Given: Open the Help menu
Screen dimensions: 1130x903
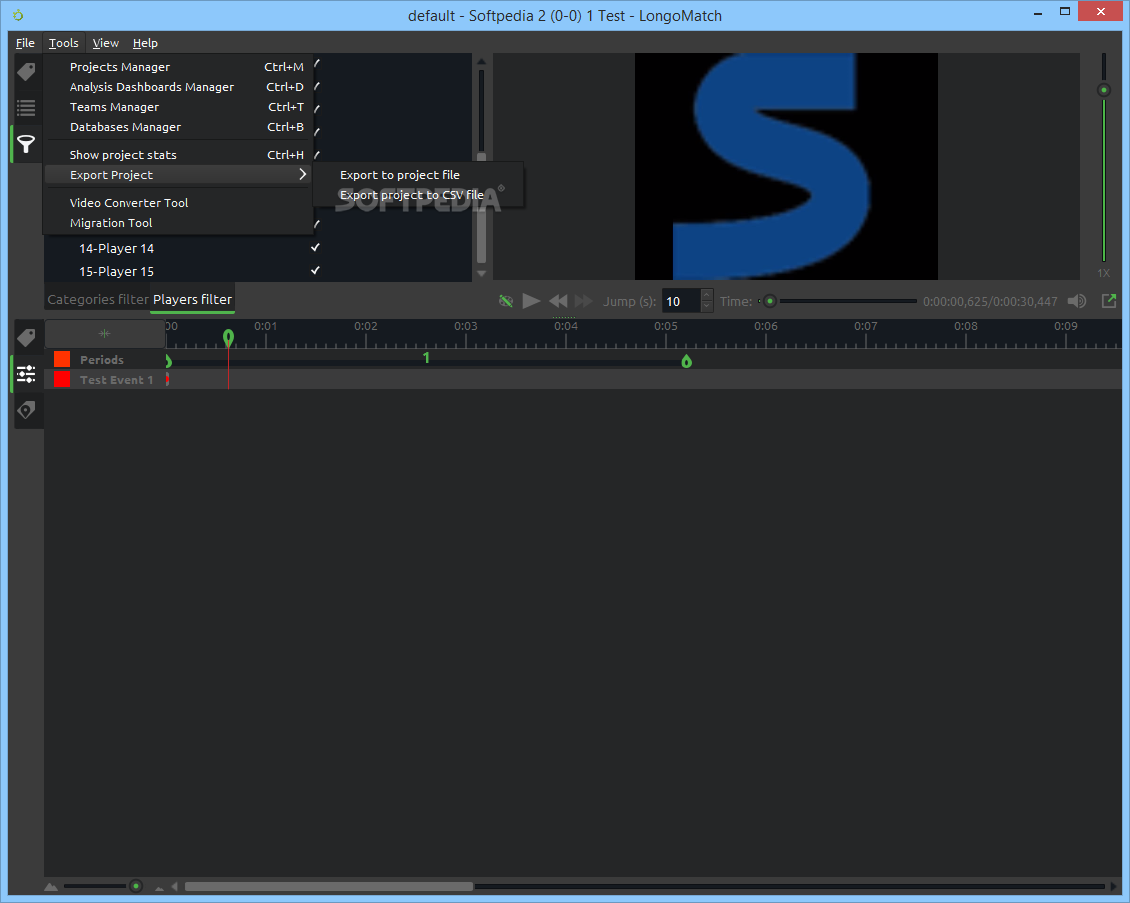Looking at the screenshot, I should tap(145, 43).
